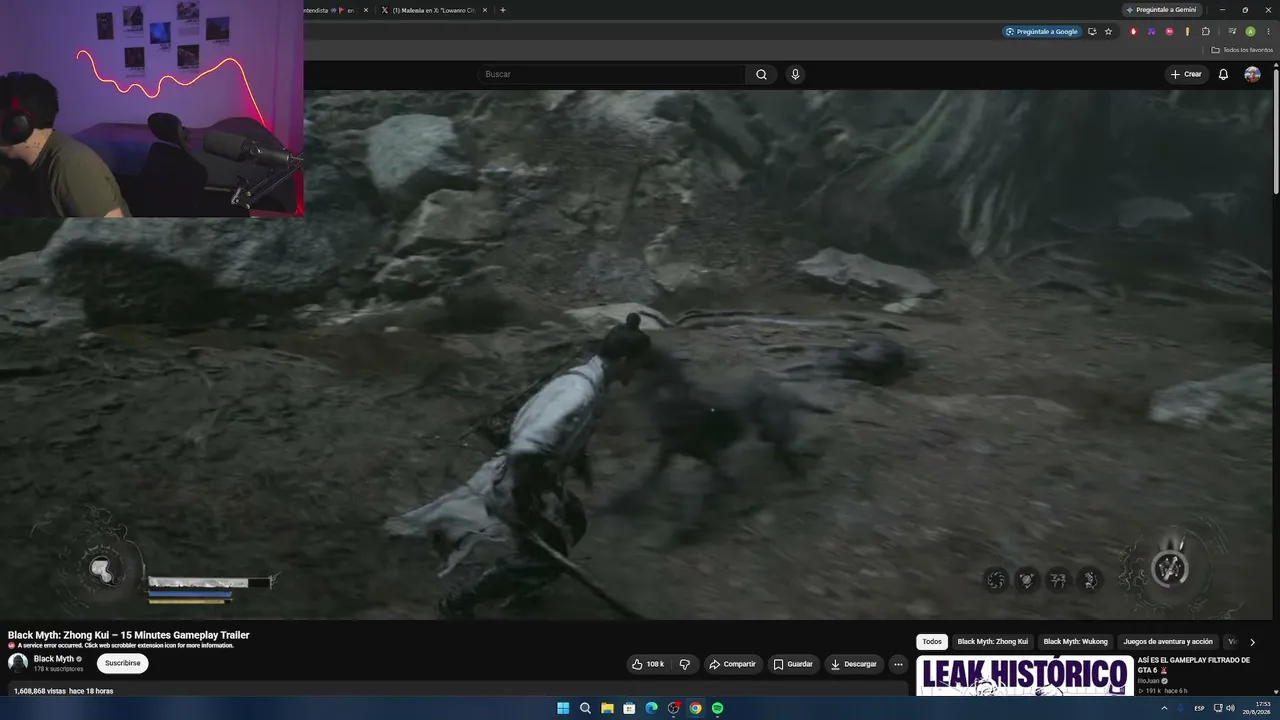The height and width of the screenshot is (720, 1280).
Task: Expand the description showing 1,608,868 vistas
Action: point(456,691)
